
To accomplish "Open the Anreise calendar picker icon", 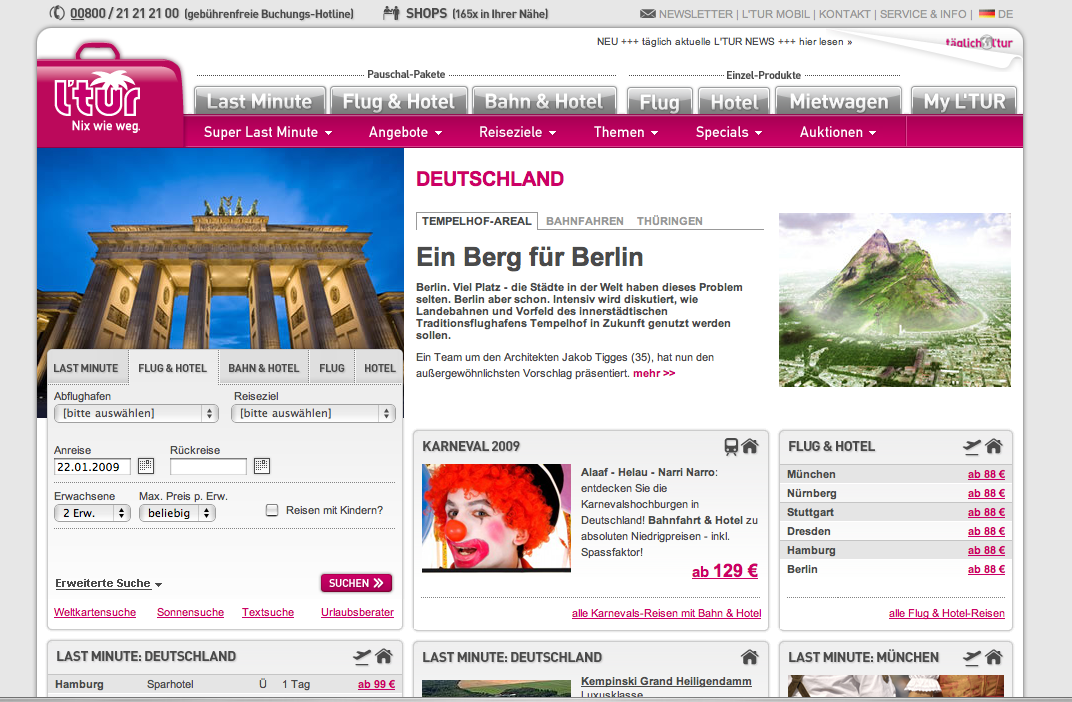I will tap(146, 466).
